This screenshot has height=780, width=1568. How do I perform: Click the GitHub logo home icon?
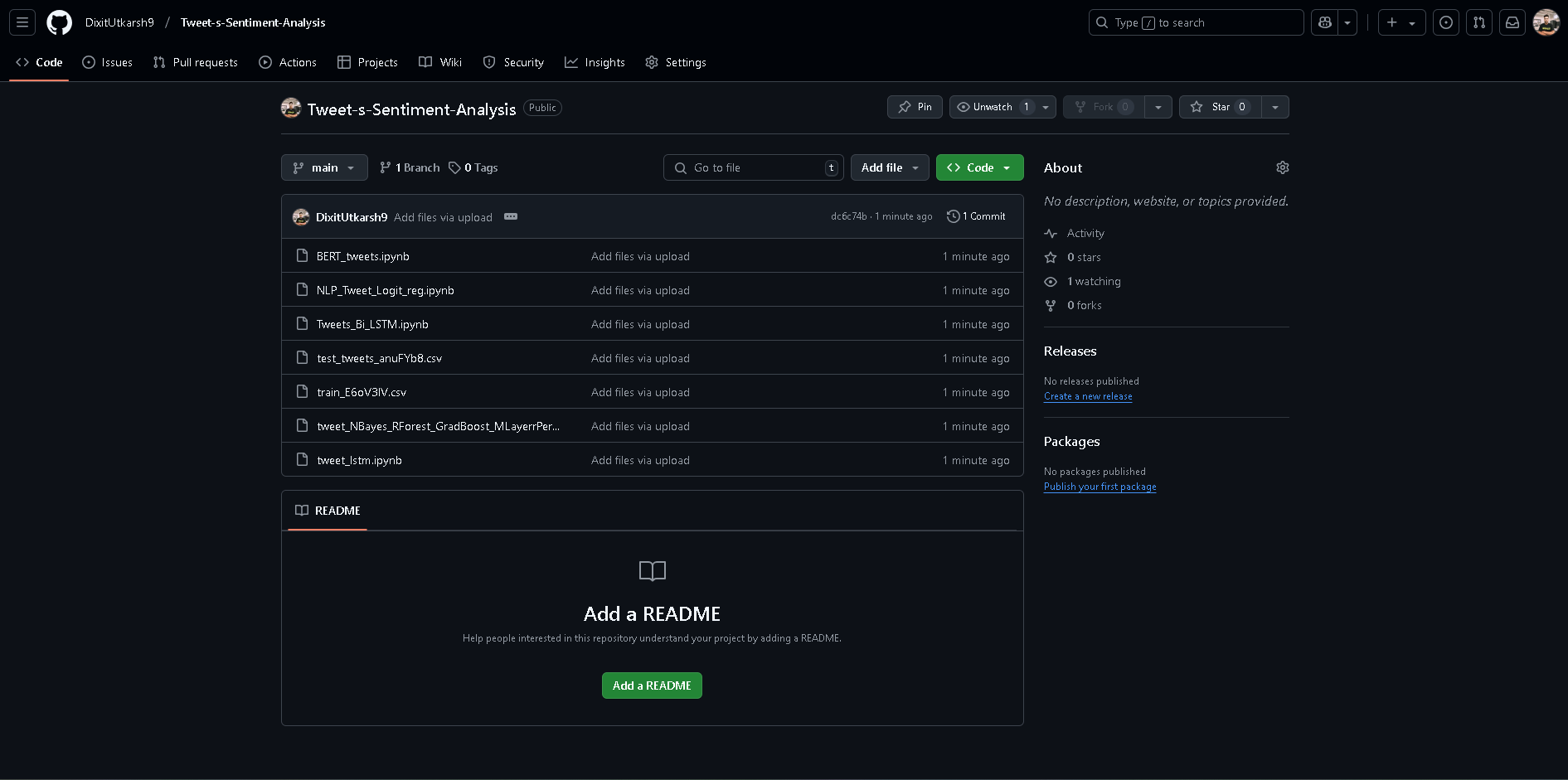point(59,22)
